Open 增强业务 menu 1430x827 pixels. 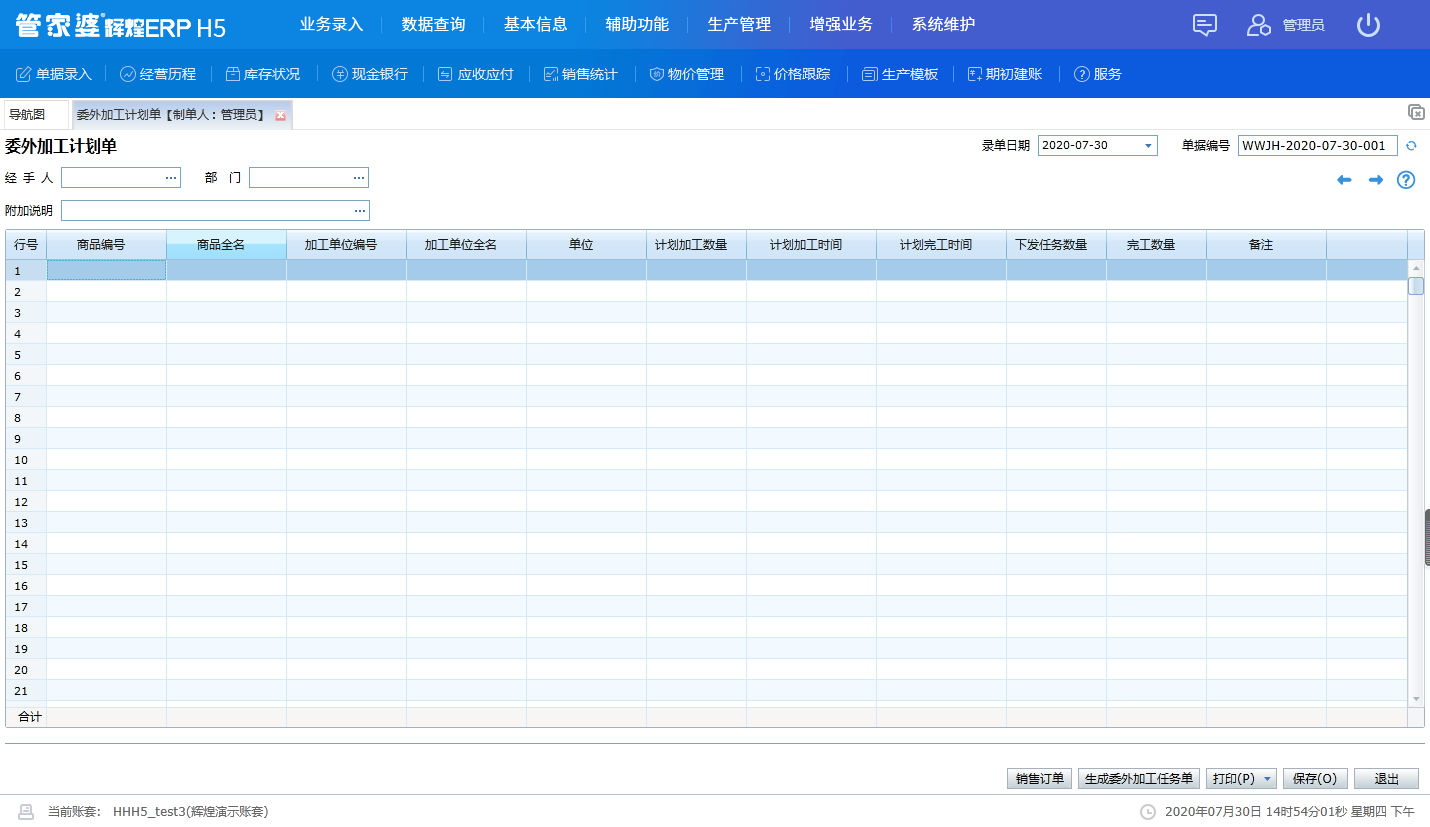coord(841,24)
